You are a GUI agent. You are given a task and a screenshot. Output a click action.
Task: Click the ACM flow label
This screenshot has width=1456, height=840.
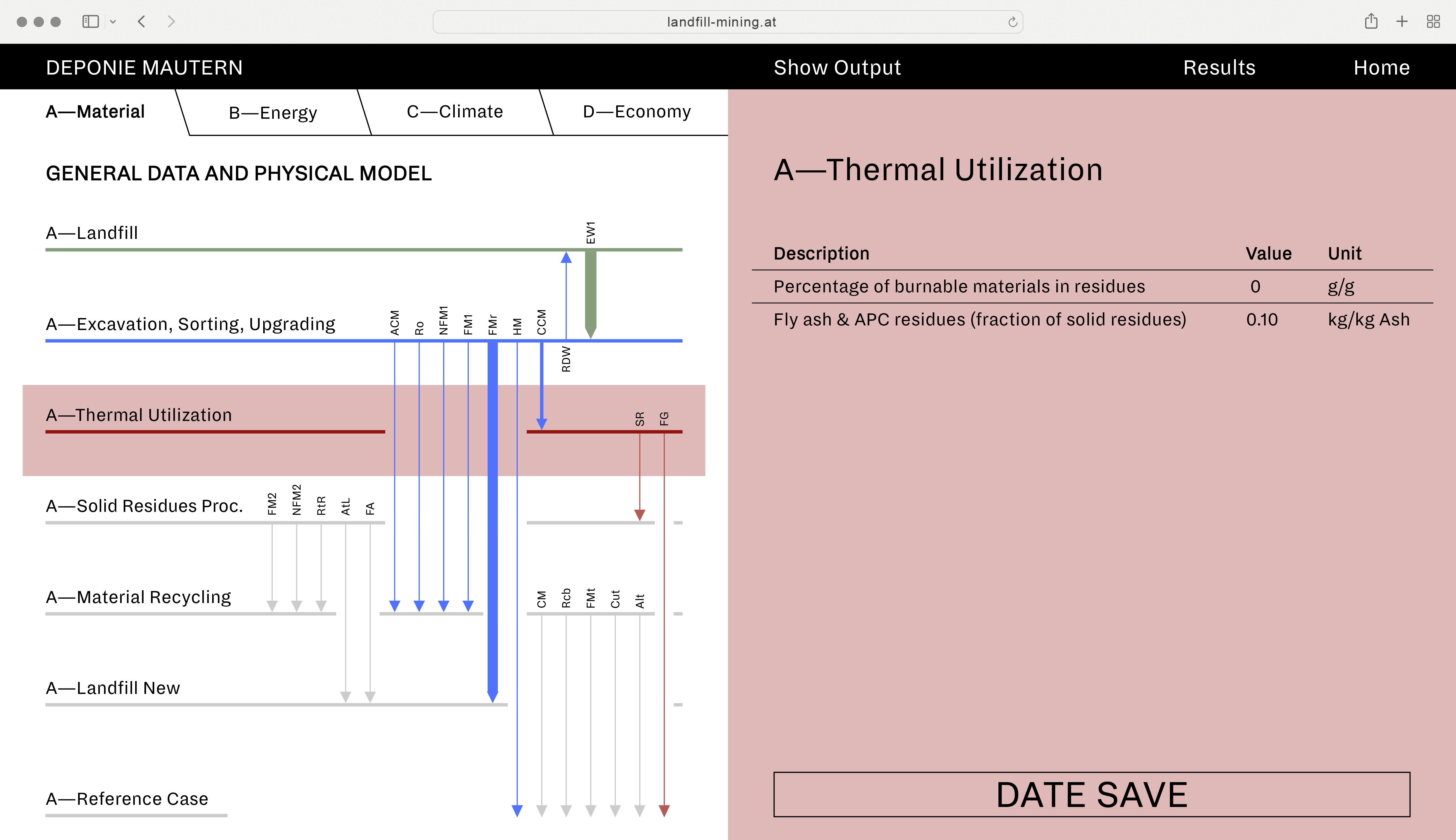(x=395, y=322)
